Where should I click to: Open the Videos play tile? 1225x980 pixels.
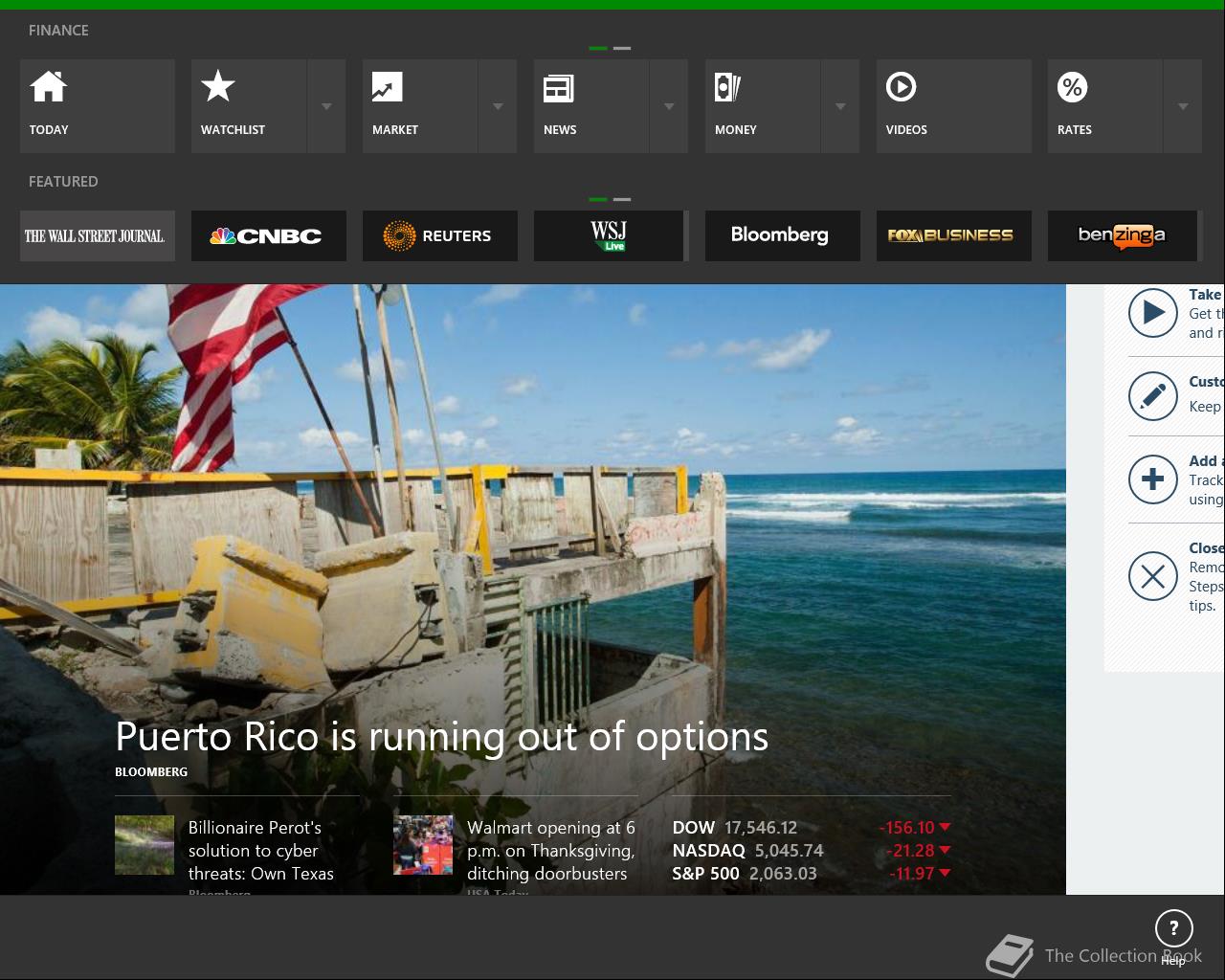tap(954, 106)
